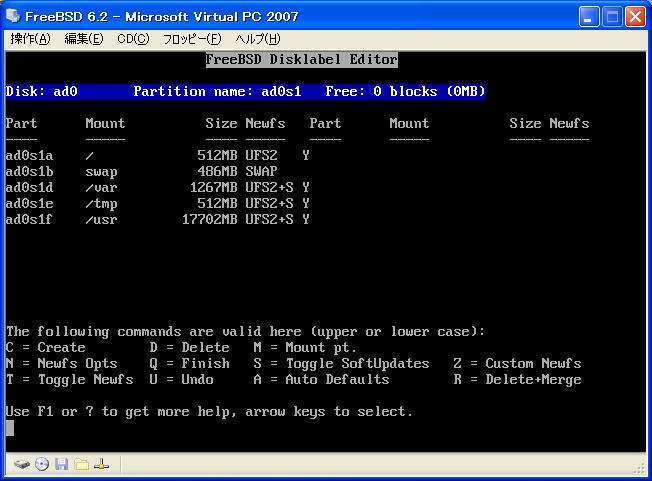Click the 'Q = Finish' command
The height and width of the screenshot is (481, 652).
pyautogui.click(x=190, y=363)
